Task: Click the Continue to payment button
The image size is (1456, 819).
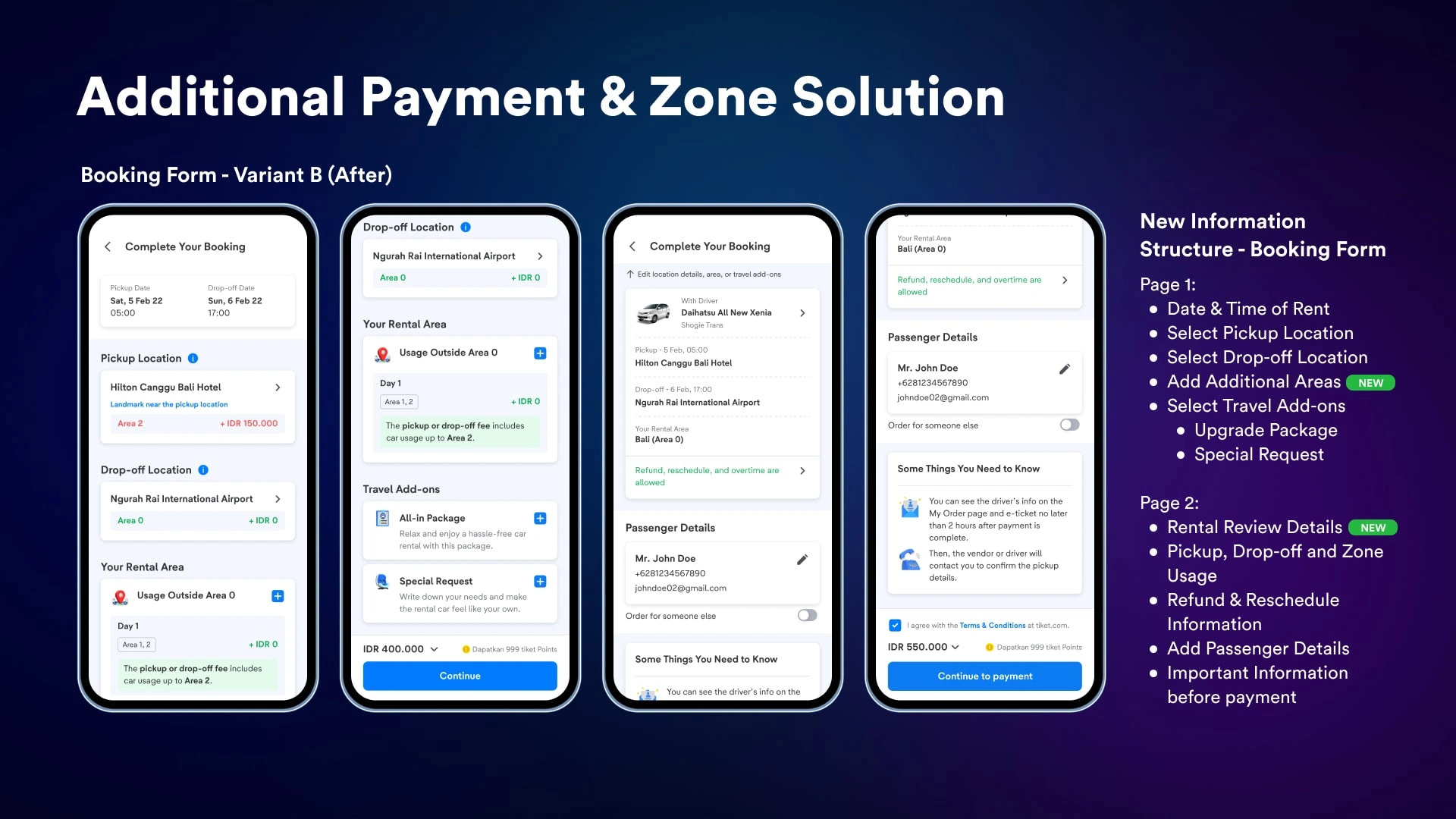Action: tap(983, 676)
